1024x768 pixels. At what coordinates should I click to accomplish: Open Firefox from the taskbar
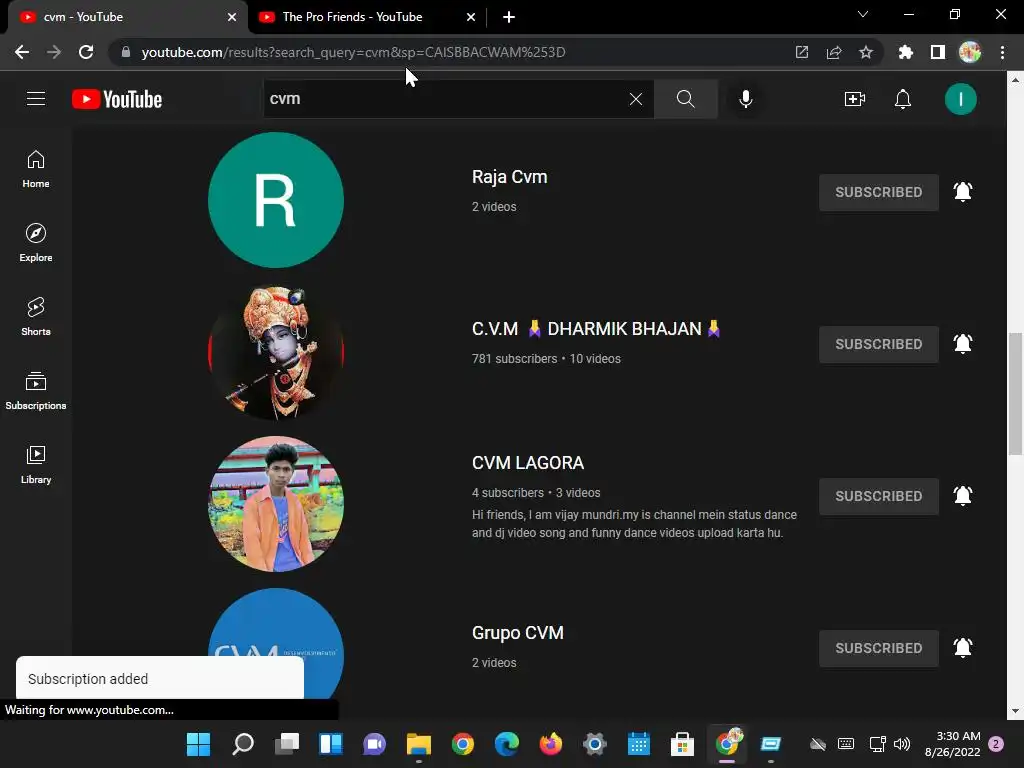pos(551,744)
